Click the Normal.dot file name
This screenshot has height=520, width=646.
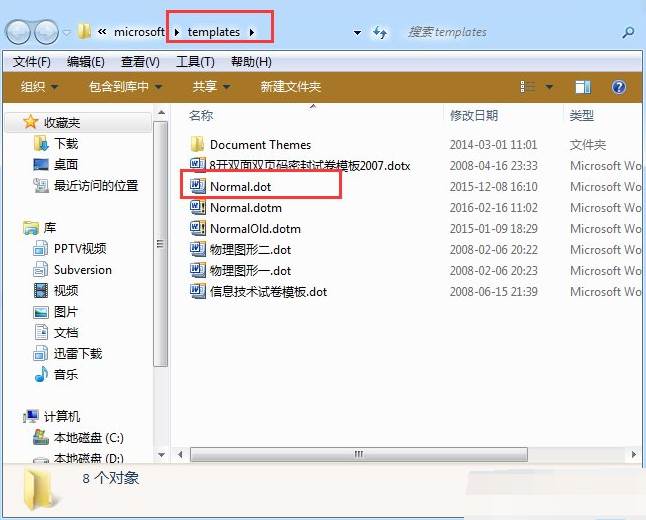(241, 187)
